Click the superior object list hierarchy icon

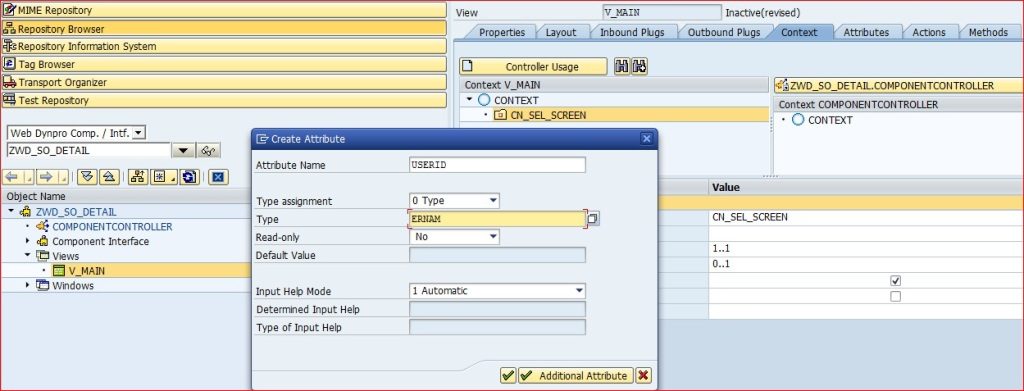(138, 177)
